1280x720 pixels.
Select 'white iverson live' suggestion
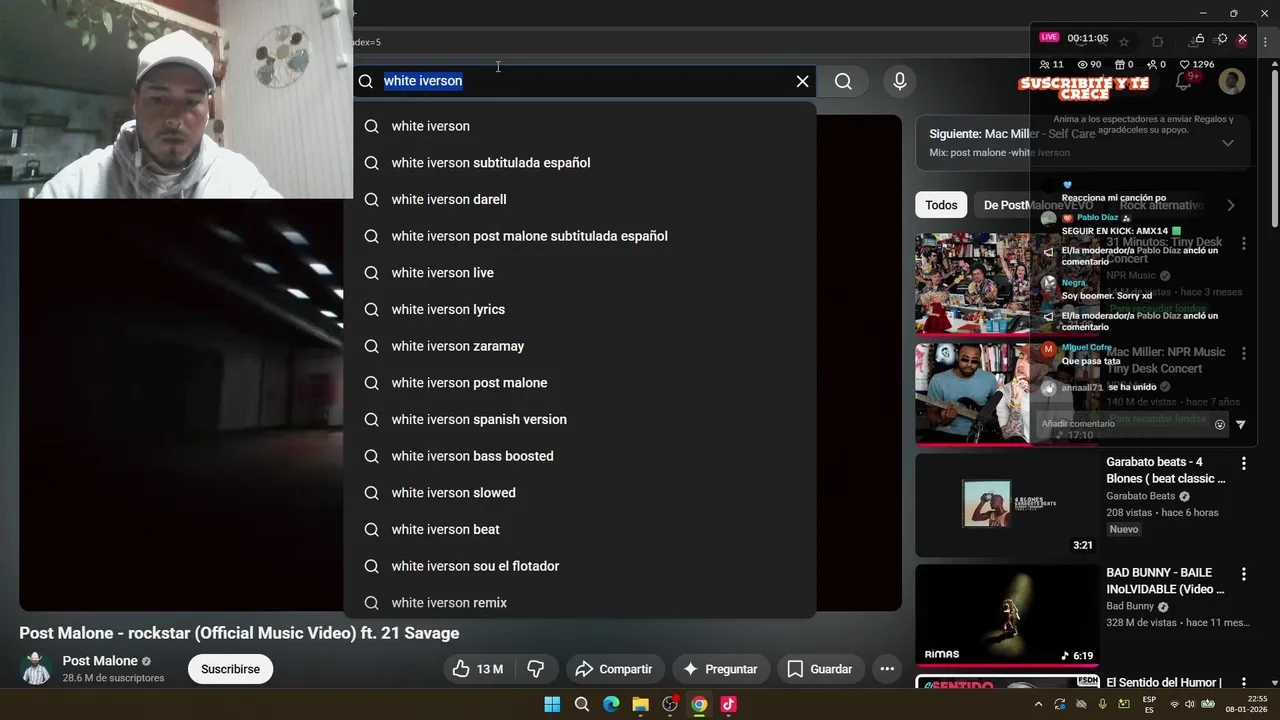tap(580, 273)
